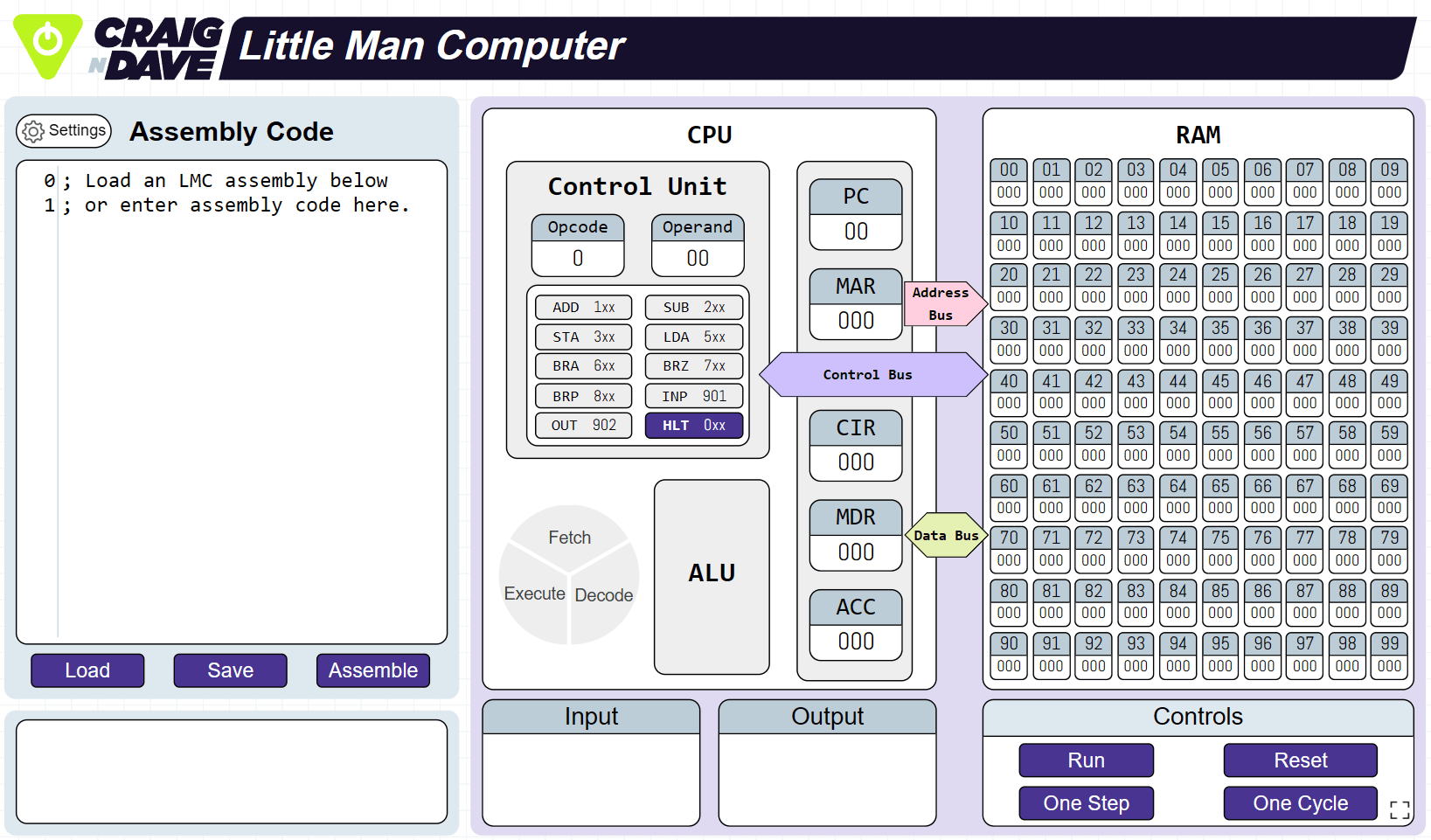Click the One Step button
Image resolution: width=1431 pixels, height=840 pixels.
1086,803
